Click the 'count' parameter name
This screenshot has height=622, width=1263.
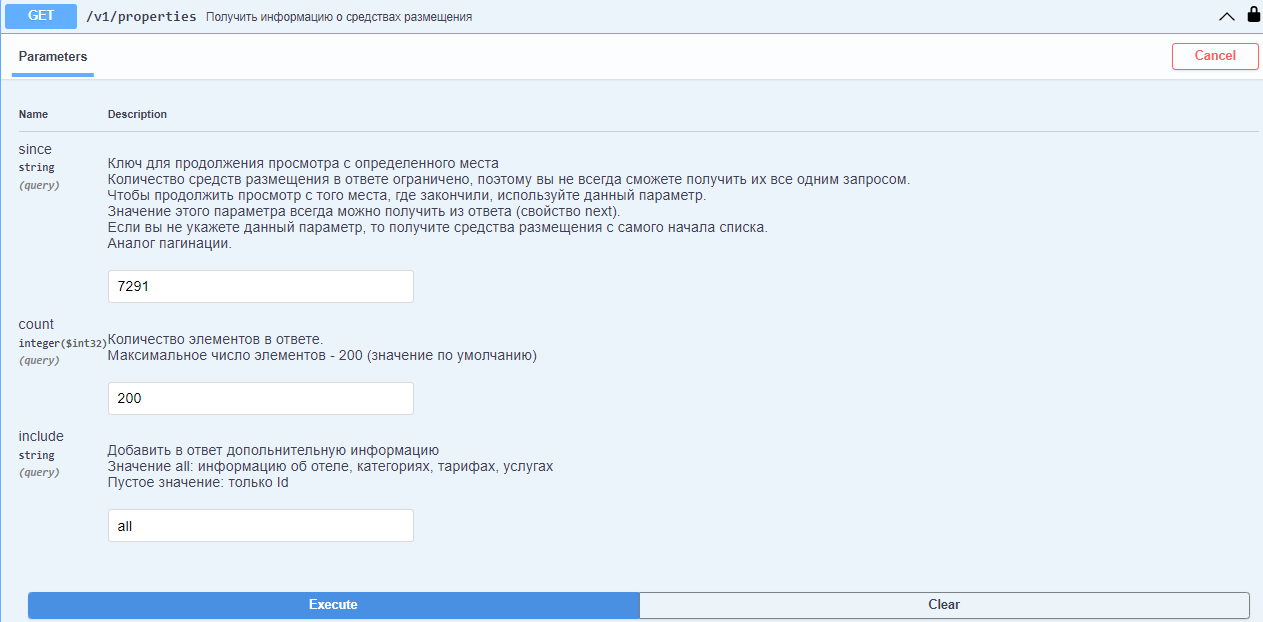37,324
